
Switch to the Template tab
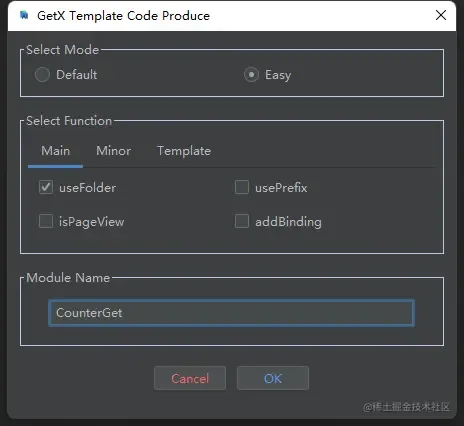coord(184,151)
